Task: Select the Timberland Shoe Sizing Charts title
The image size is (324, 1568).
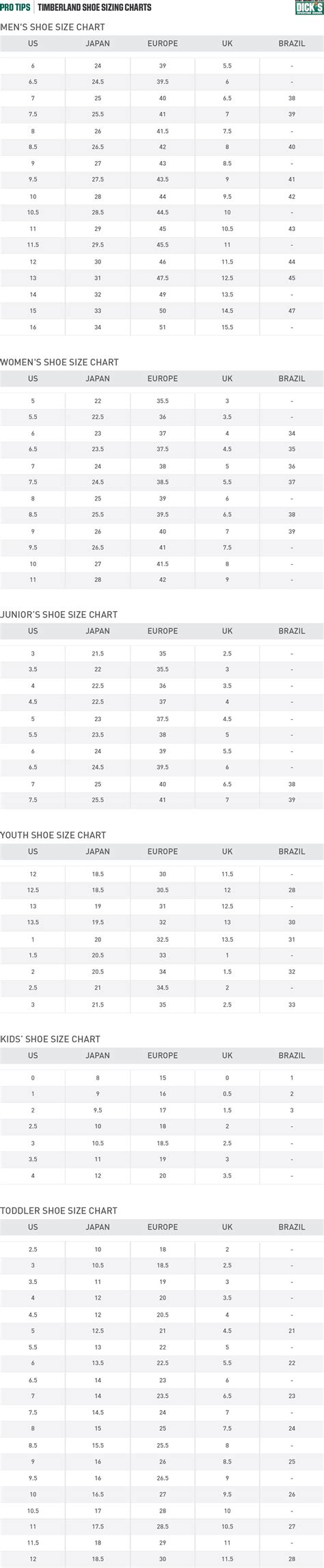Action: tap(95, 8)
